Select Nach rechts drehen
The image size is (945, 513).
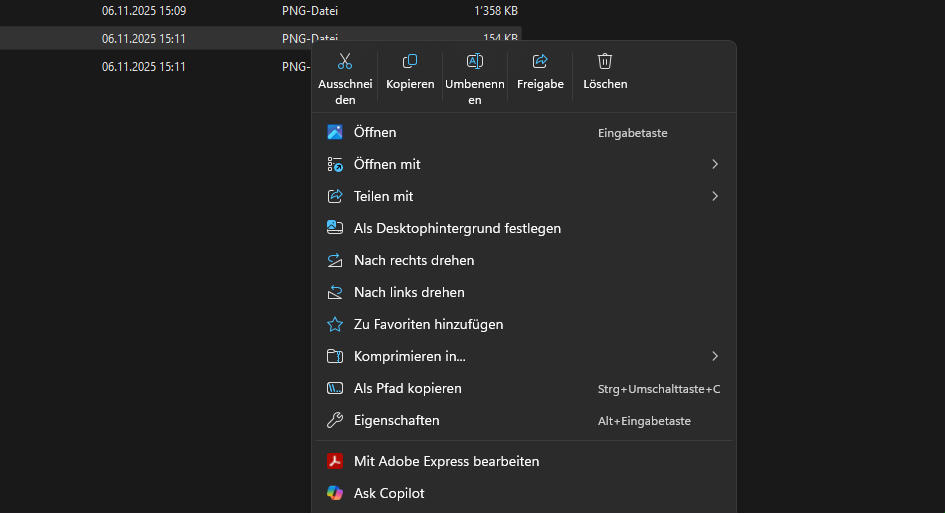[414, 260]
